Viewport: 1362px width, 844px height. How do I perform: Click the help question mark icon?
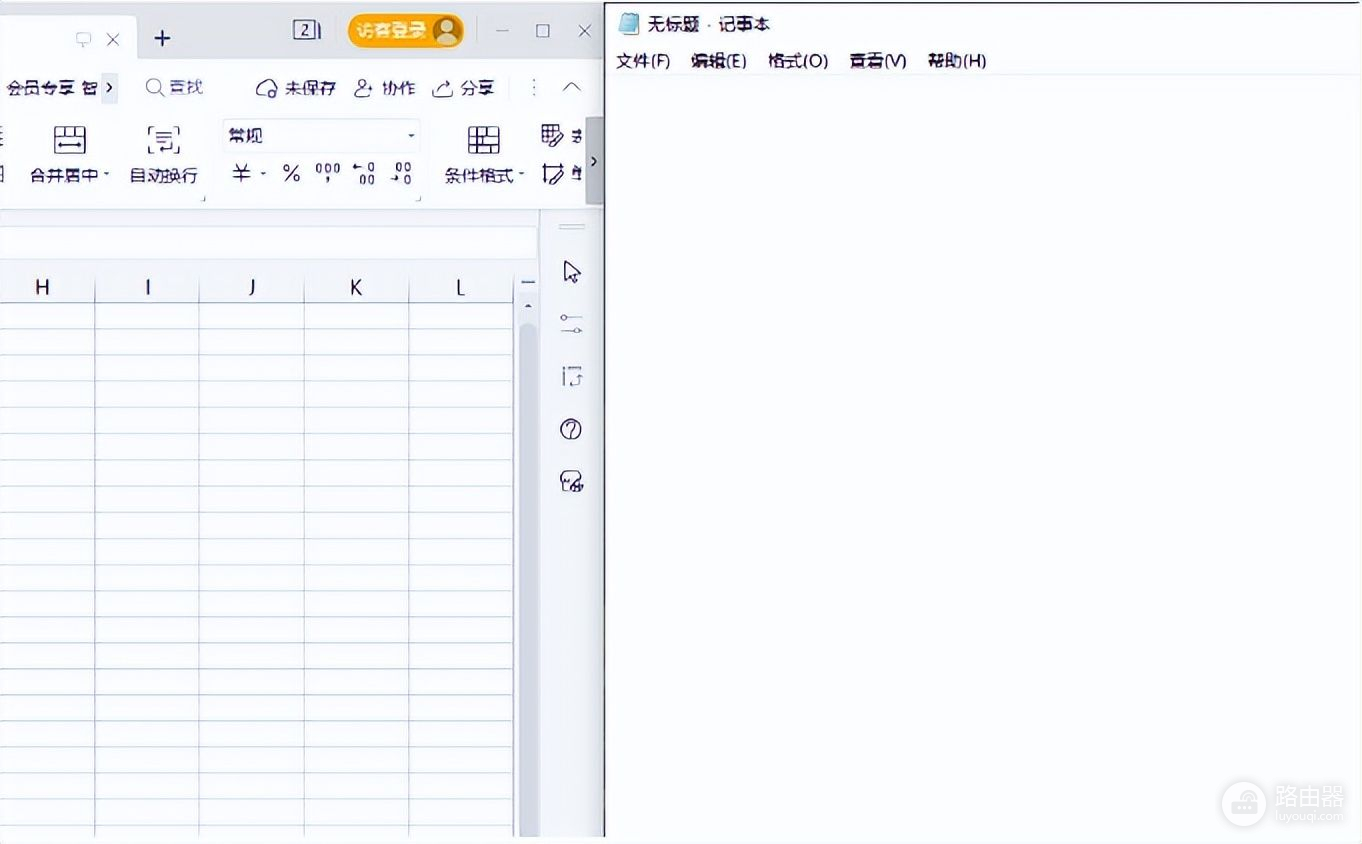(572, 429)
